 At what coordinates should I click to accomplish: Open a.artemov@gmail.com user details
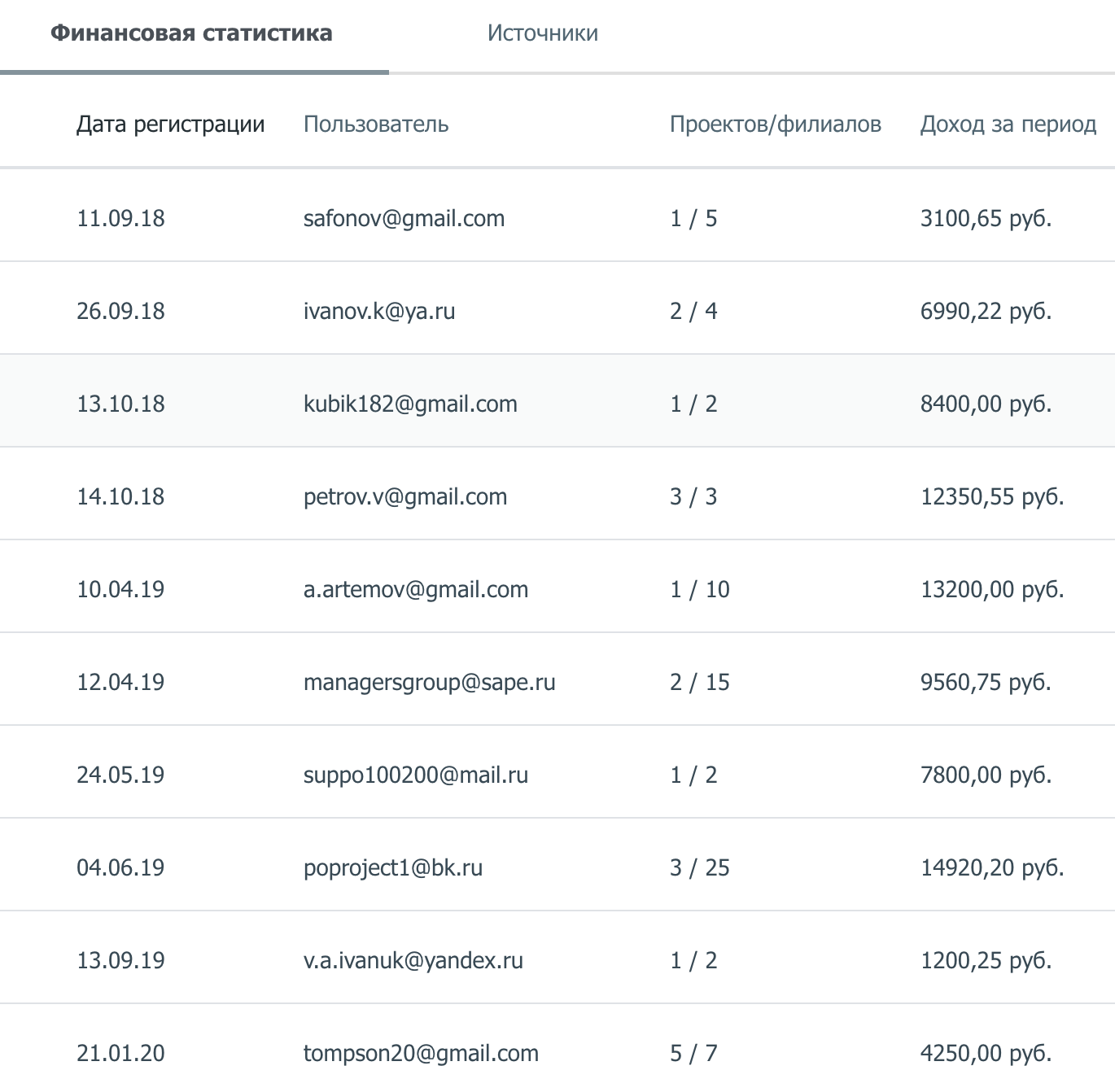tap(415, 590)
